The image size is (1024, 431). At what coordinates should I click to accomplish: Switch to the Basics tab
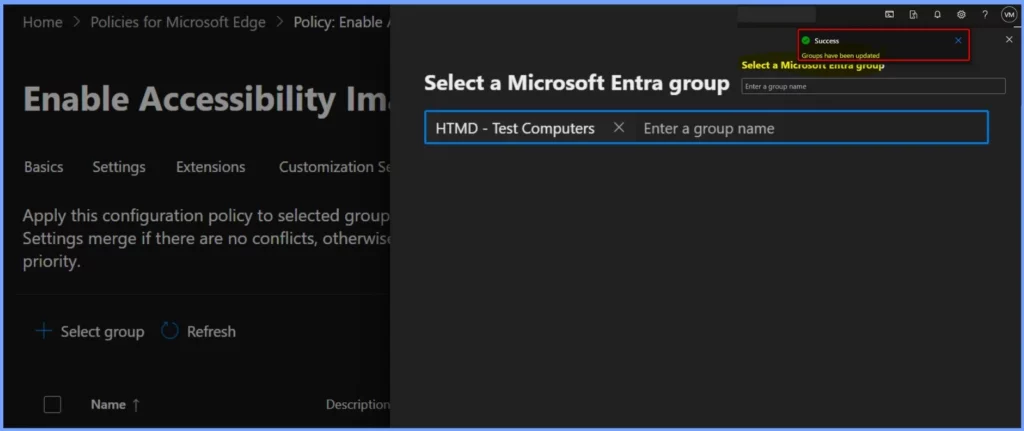pyautogui.click(x=44, y=167)
